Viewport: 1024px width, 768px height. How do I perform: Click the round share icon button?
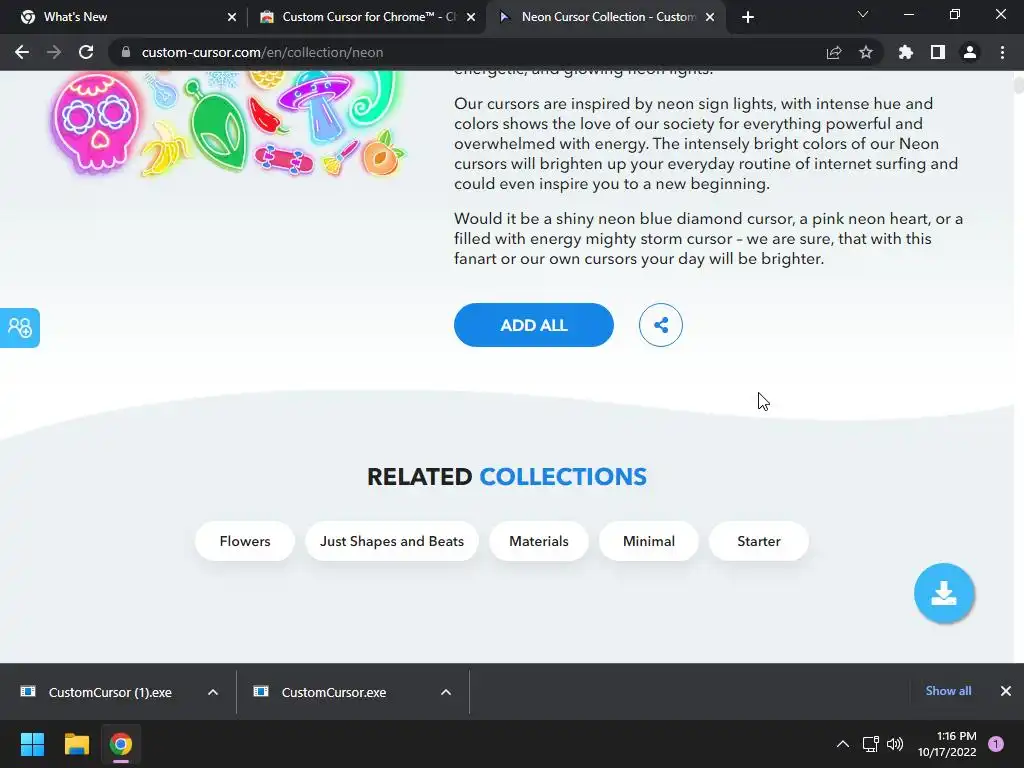[661, 325]
